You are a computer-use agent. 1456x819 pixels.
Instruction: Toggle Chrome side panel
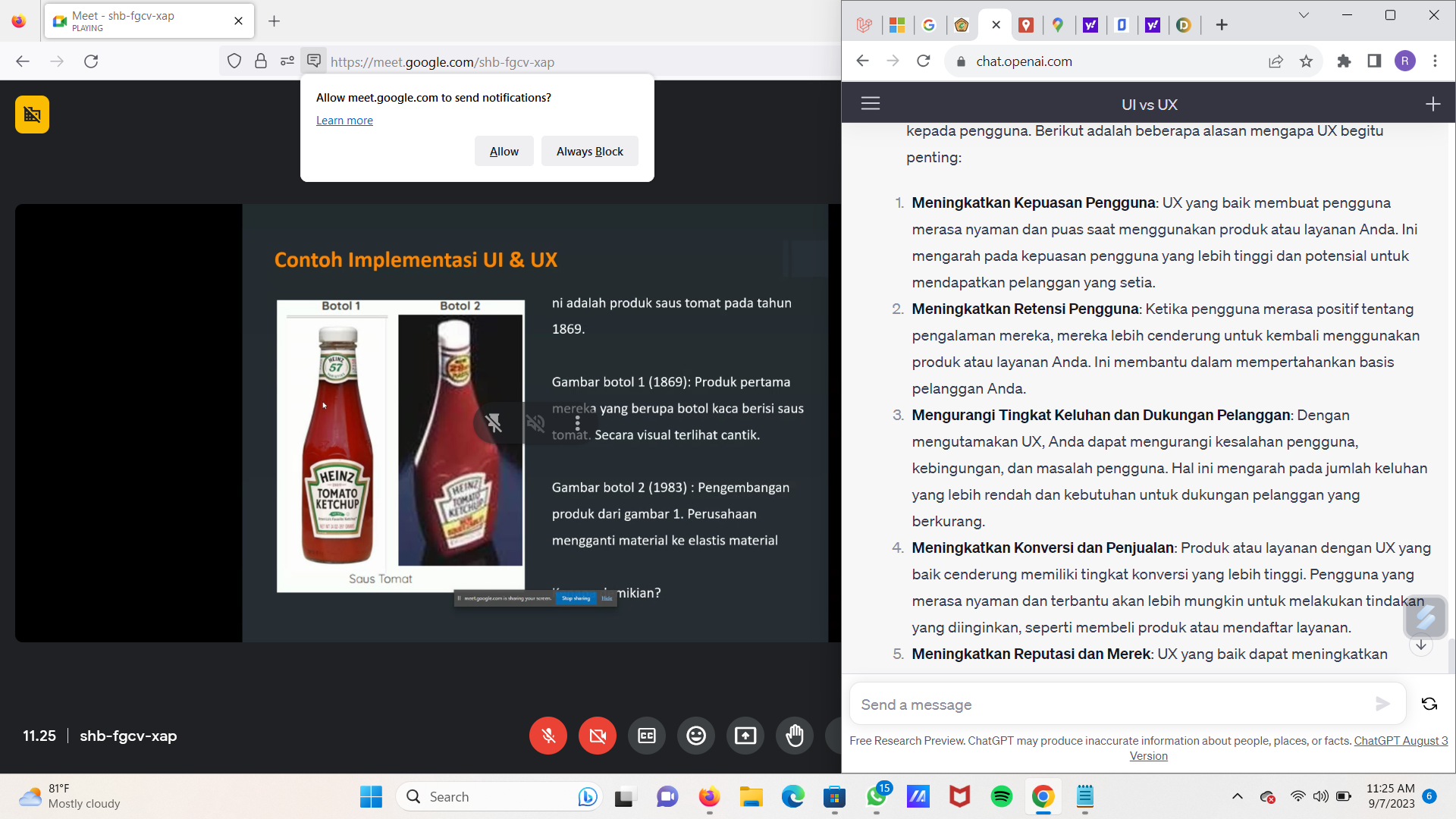click(1374, 61)
